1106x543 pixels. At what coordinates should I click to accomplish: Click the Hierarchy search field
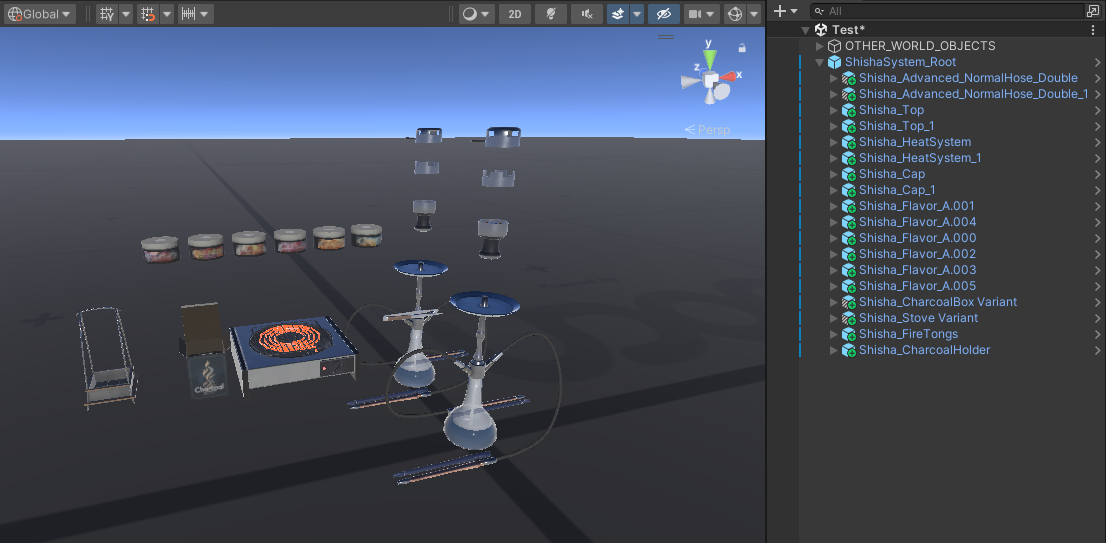click(949, 11)
